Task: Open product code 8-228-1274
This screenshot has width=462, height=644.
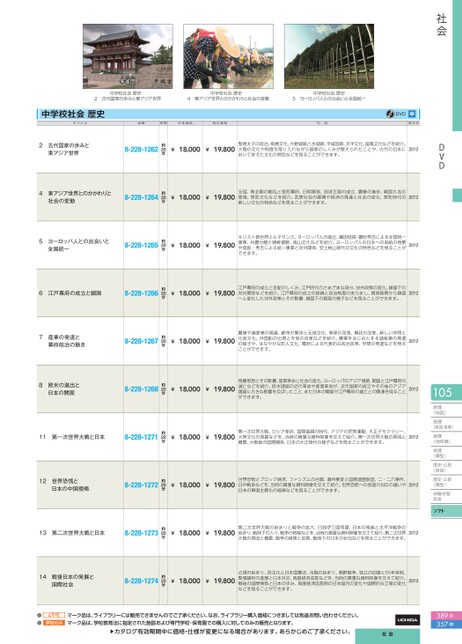Action: (x=141, y=581)
